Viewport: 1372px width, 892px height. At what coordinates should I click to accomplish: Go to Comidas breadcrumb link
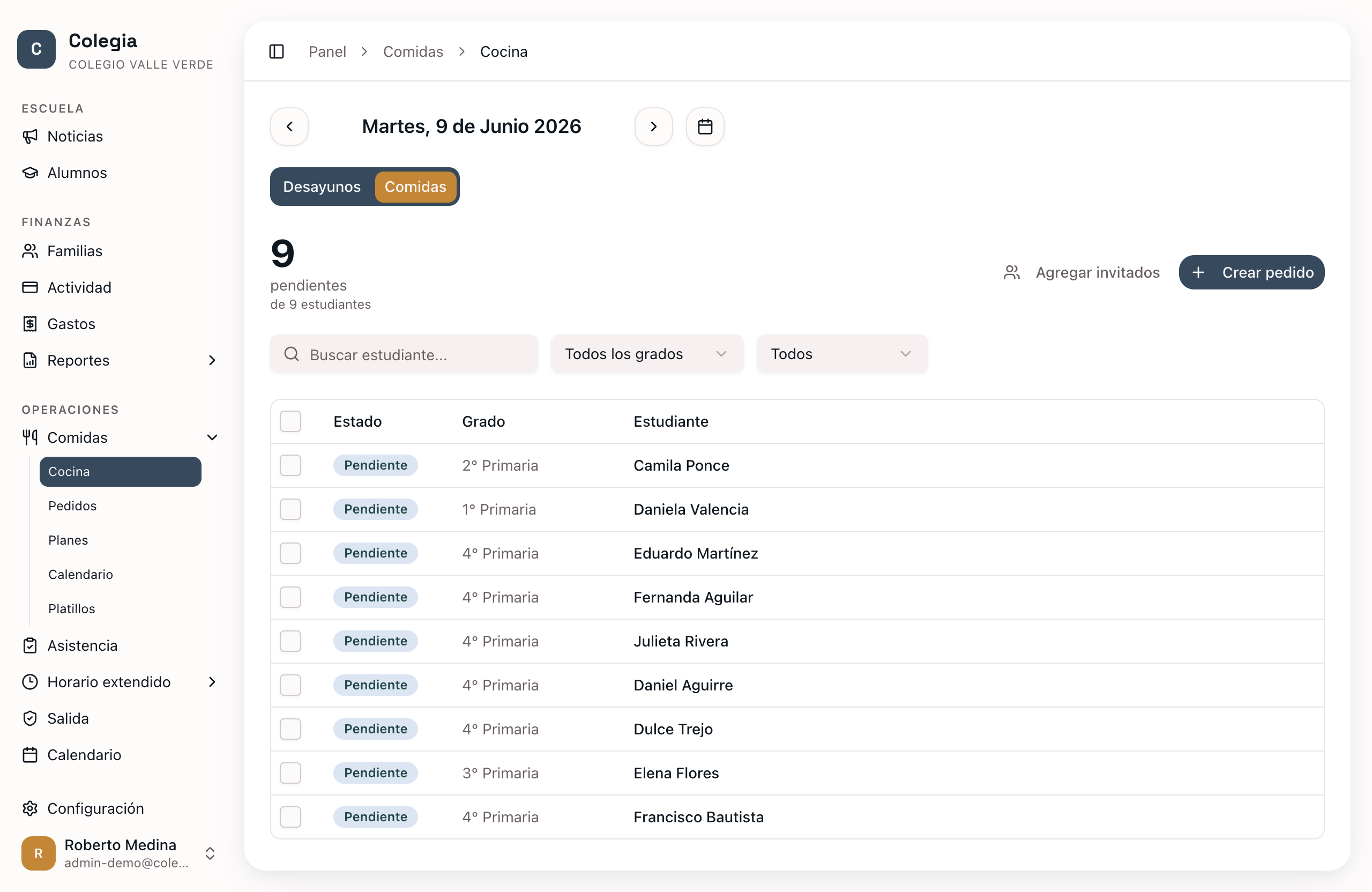413,51
